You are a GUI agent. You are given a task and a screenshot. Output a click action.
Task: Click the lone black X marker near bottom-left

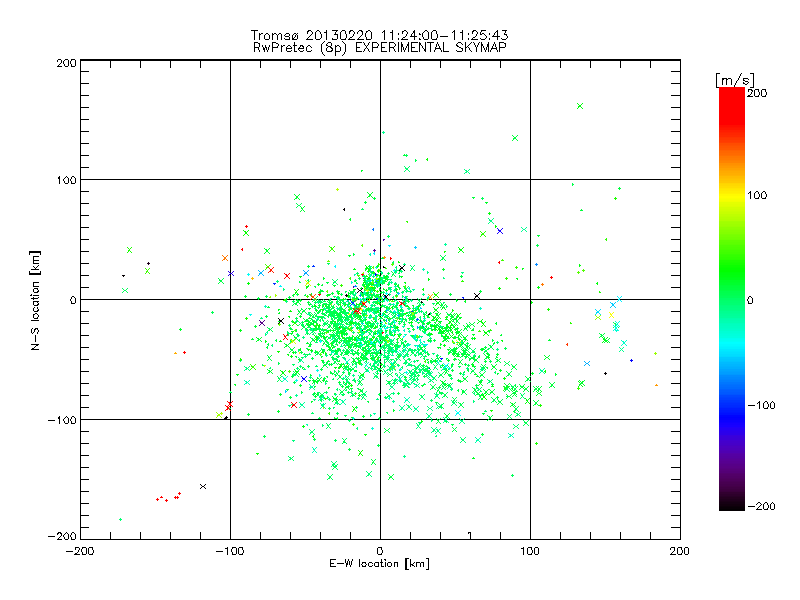coord(203,486)
